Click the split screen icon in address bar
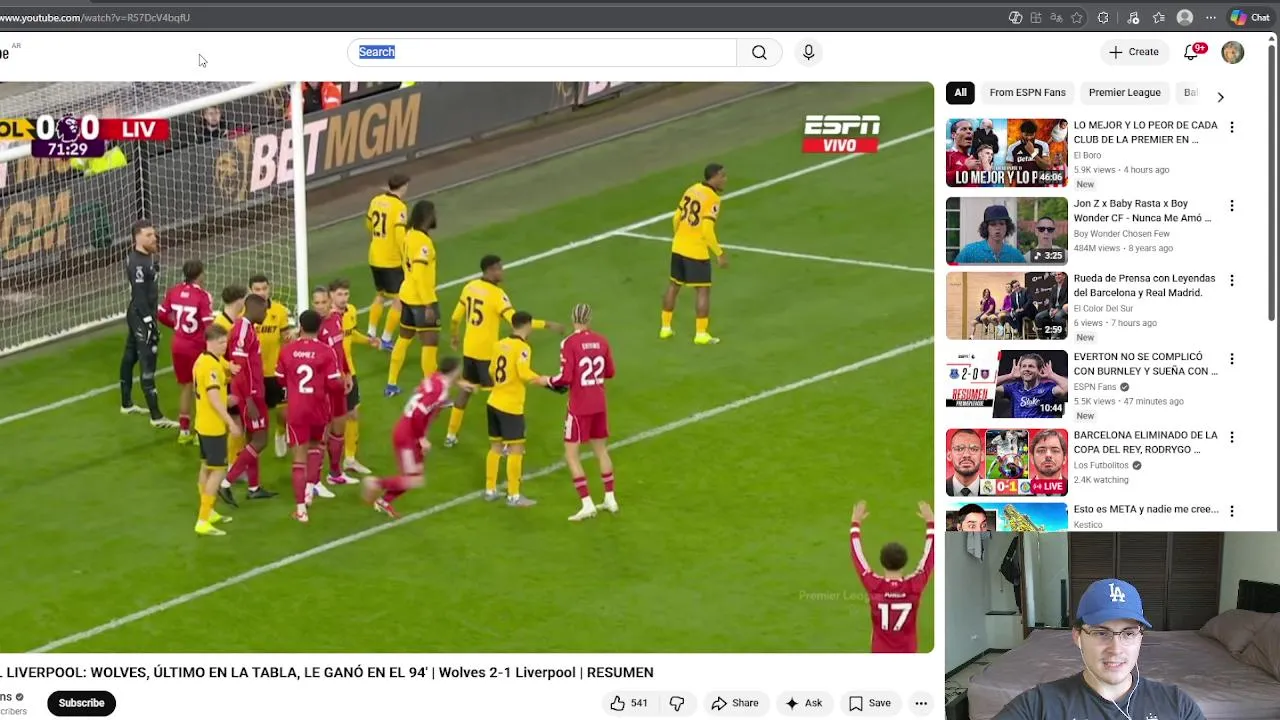This screenshot has width=1280, height=720. 1036,17
